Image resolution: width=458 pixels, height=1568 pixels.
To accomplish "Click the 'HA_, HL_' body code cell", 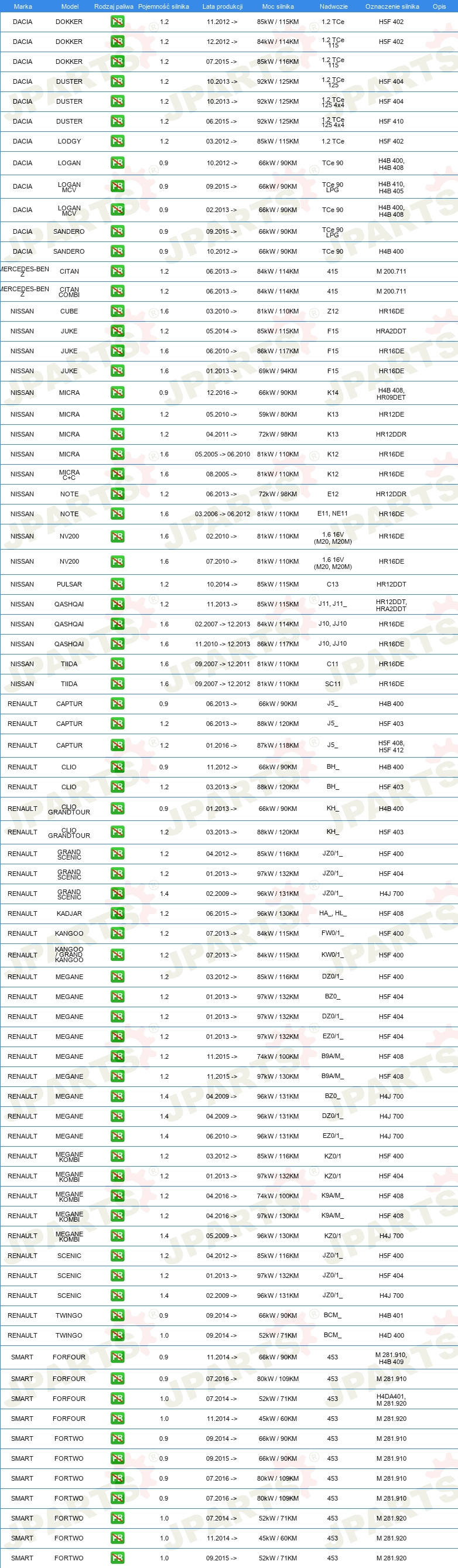I will point(333,913).
